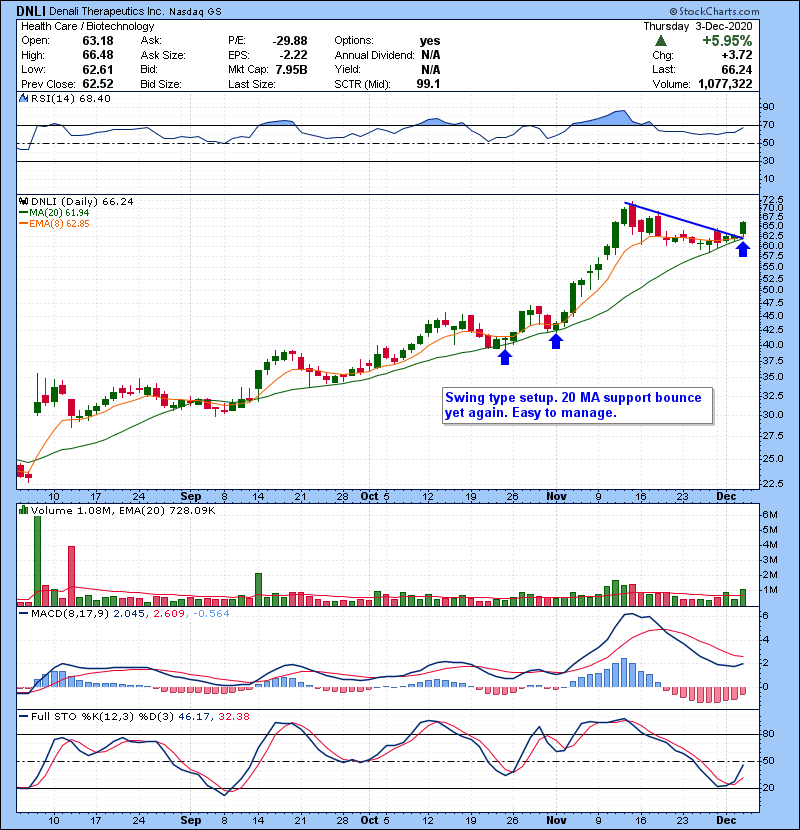Click the Volume 1.08M, EMA(20) 728.09K label
This screenshot has width=800, height=830.
(123, 510)
